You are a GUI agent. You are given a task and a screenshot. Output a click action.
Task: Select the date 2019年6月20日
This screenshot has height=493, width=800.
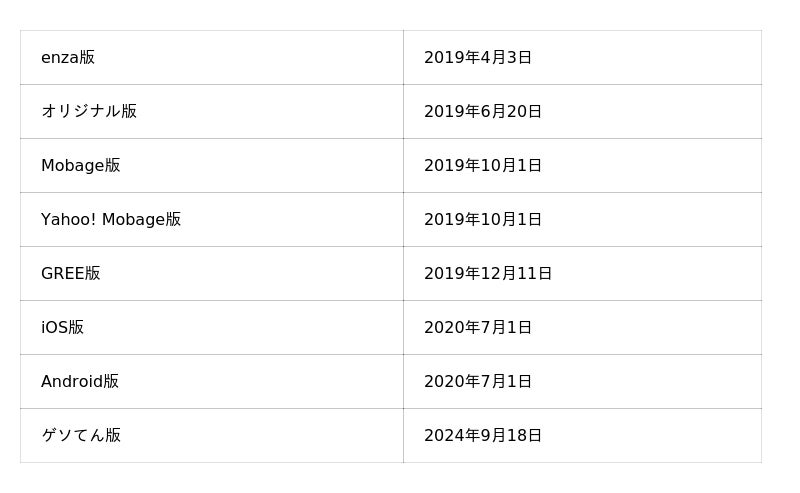[483, 112]
